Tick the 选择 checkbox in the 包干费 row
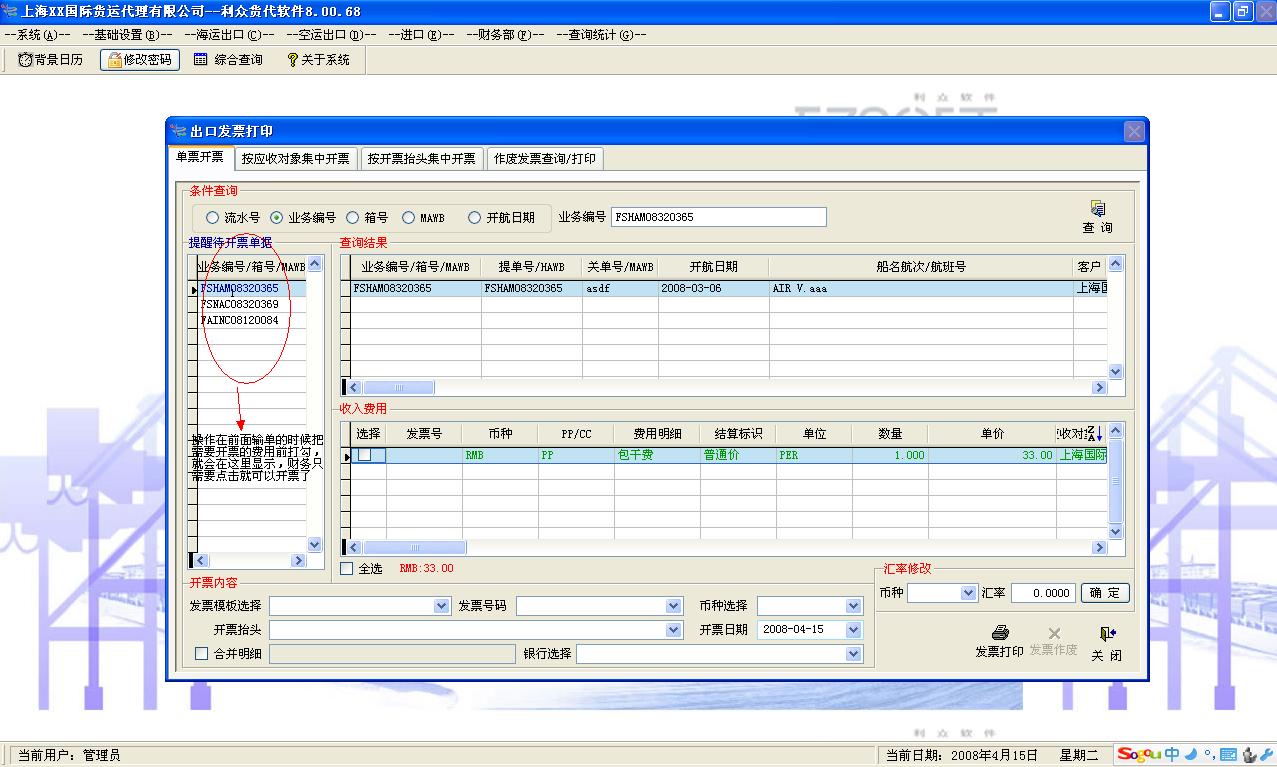Screen dimensions: 1277x767 click(x=365, y=455)
